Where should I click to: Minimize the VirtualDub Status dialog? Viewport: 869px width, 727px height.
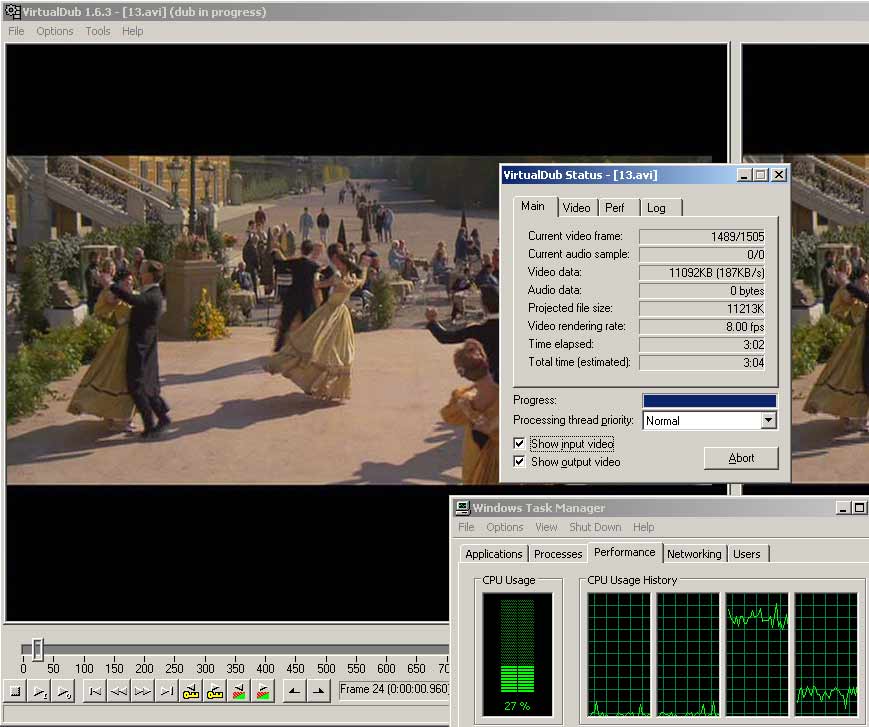point(744,175)
